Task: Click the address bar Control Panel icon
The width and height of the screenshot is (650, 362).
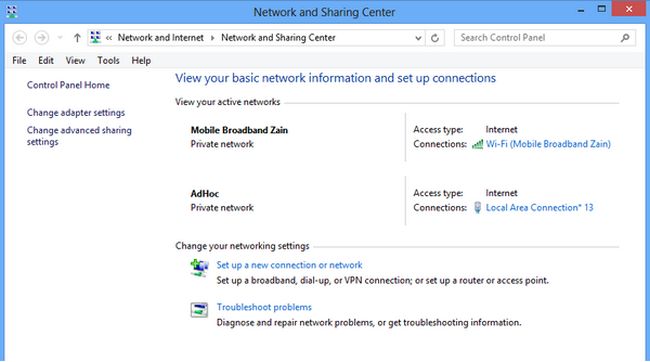Action: pyautogui.click(x=95, y=37)
